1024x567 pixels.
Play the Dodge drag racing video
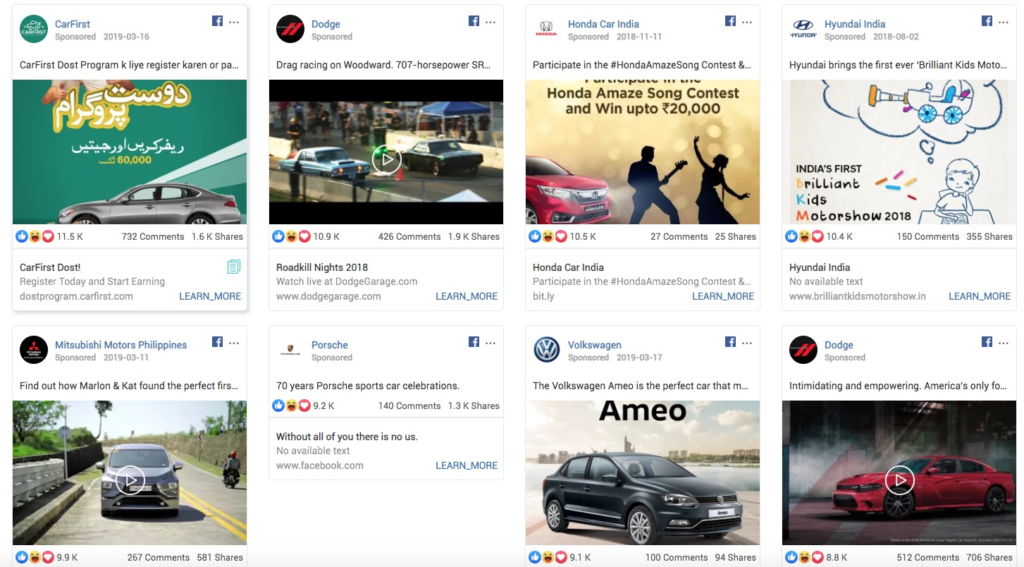point(386,159)
